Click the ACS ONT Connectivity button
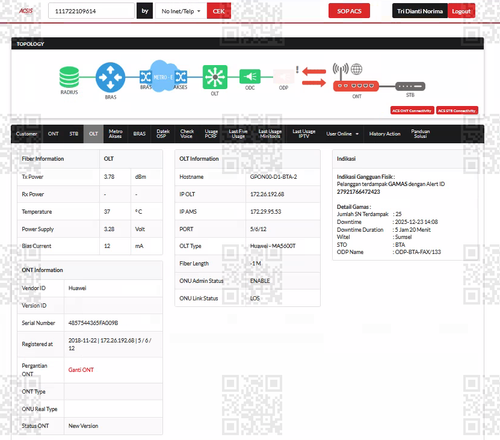This screenshot has width=500, height=440. pyautogui.click(x=412, y=110)
